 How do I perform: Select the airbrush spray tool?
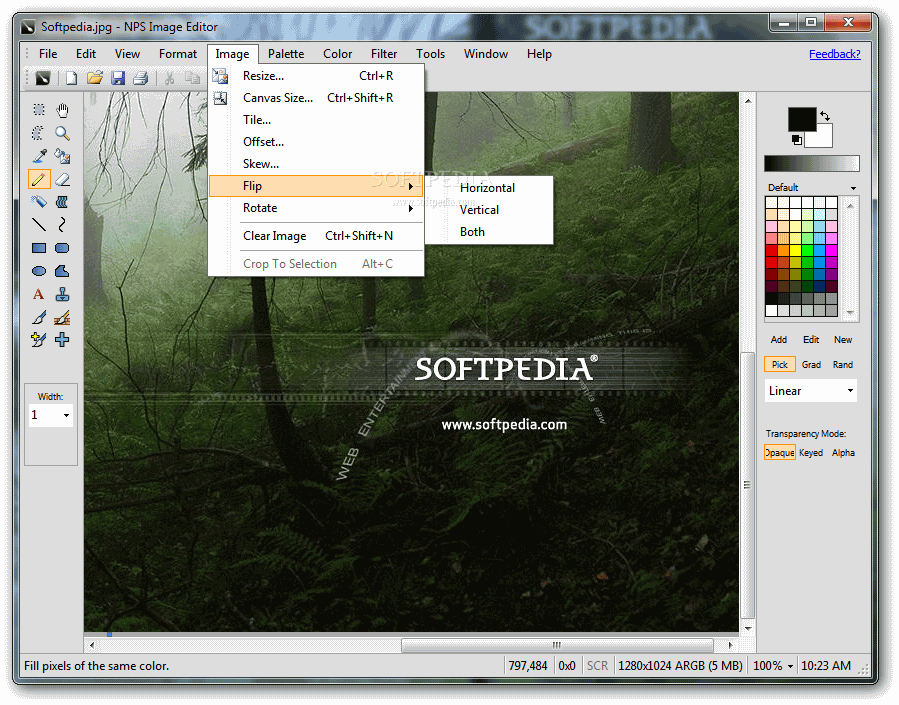pyautogui.click(x=39, y=202)
